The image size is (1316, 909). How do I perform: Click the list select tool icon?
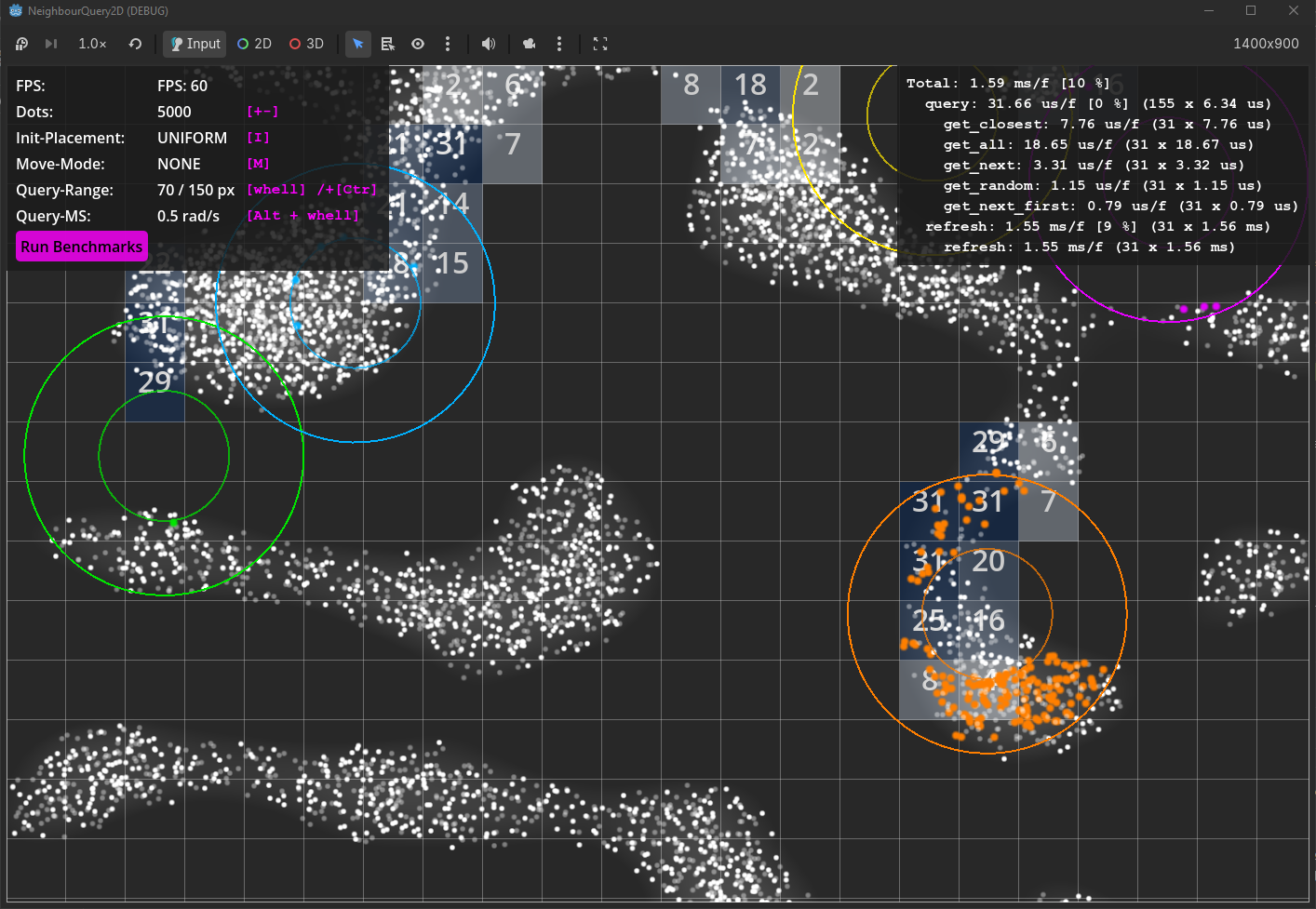(388, 44)
